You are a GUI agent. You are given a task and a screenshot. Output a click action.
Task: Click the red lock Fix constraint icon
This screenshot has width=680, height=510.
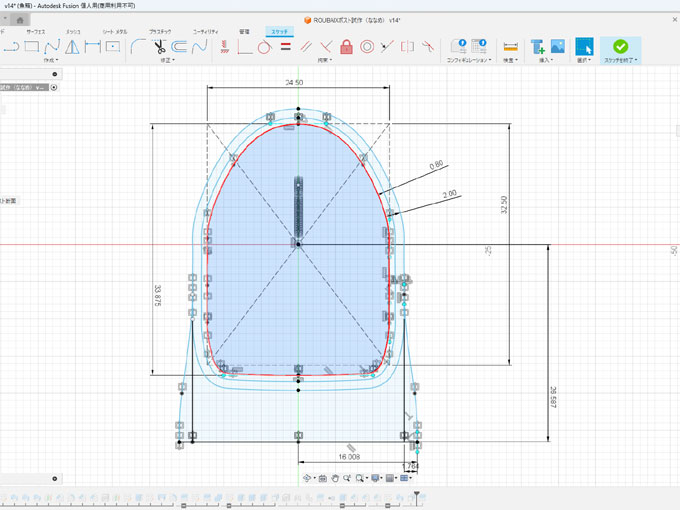tap(347, 47)
